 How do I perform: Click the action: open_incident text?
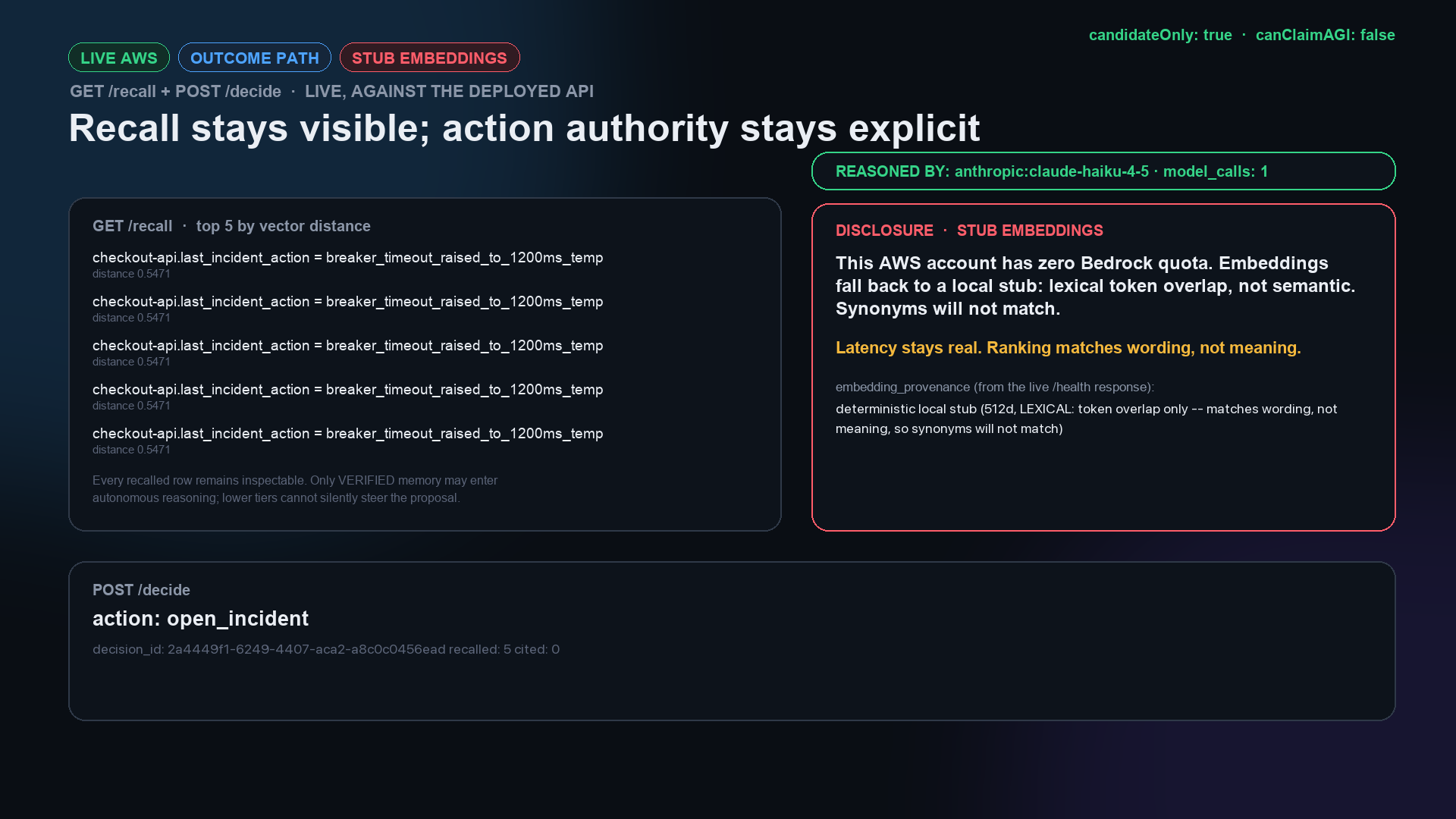(200, 619)
